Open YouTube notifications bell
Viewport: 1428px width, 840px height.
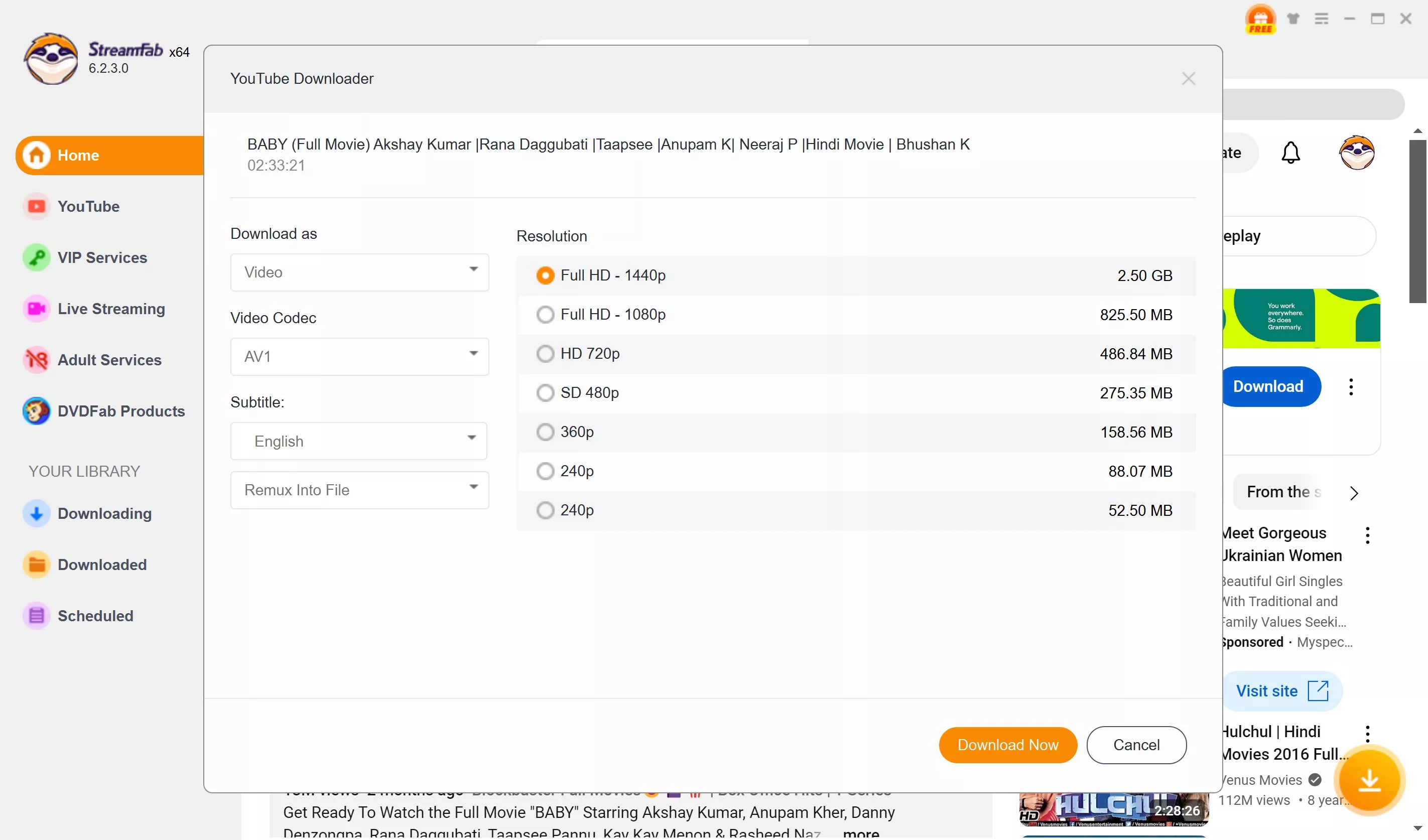coord(1290,153)
